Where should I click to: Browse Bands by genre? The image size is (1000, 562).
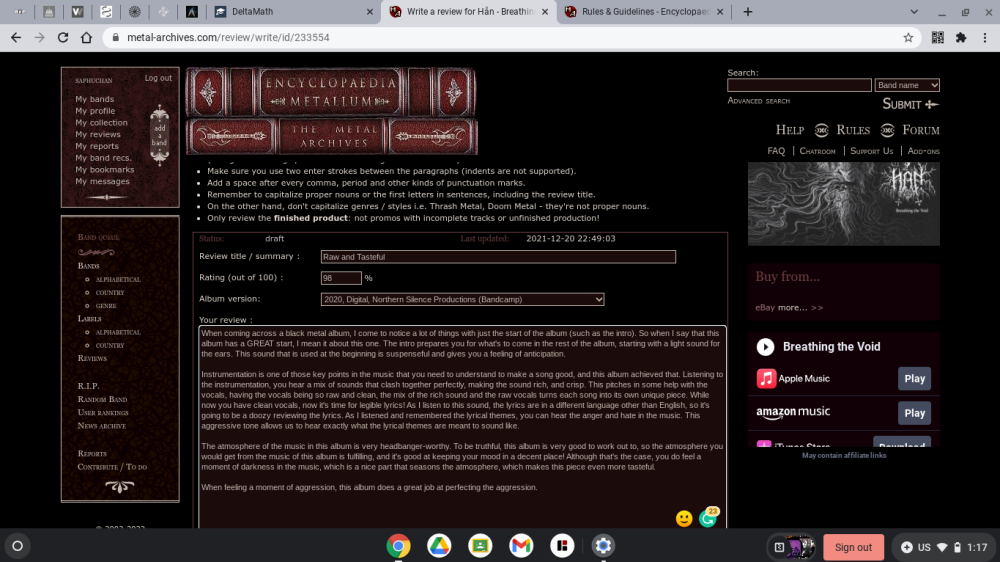106,306
